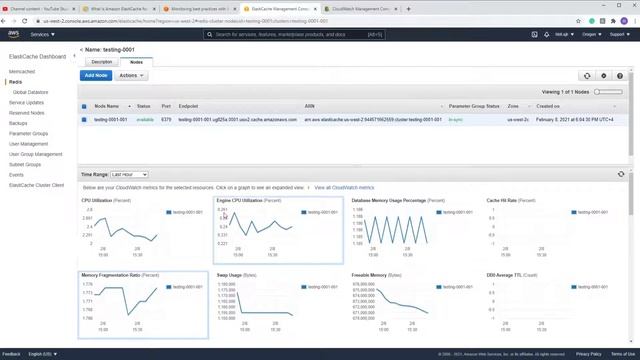This screenshot has width=640, height=360.
Task: Open the help question-mark icon
Action: [620, 76]
